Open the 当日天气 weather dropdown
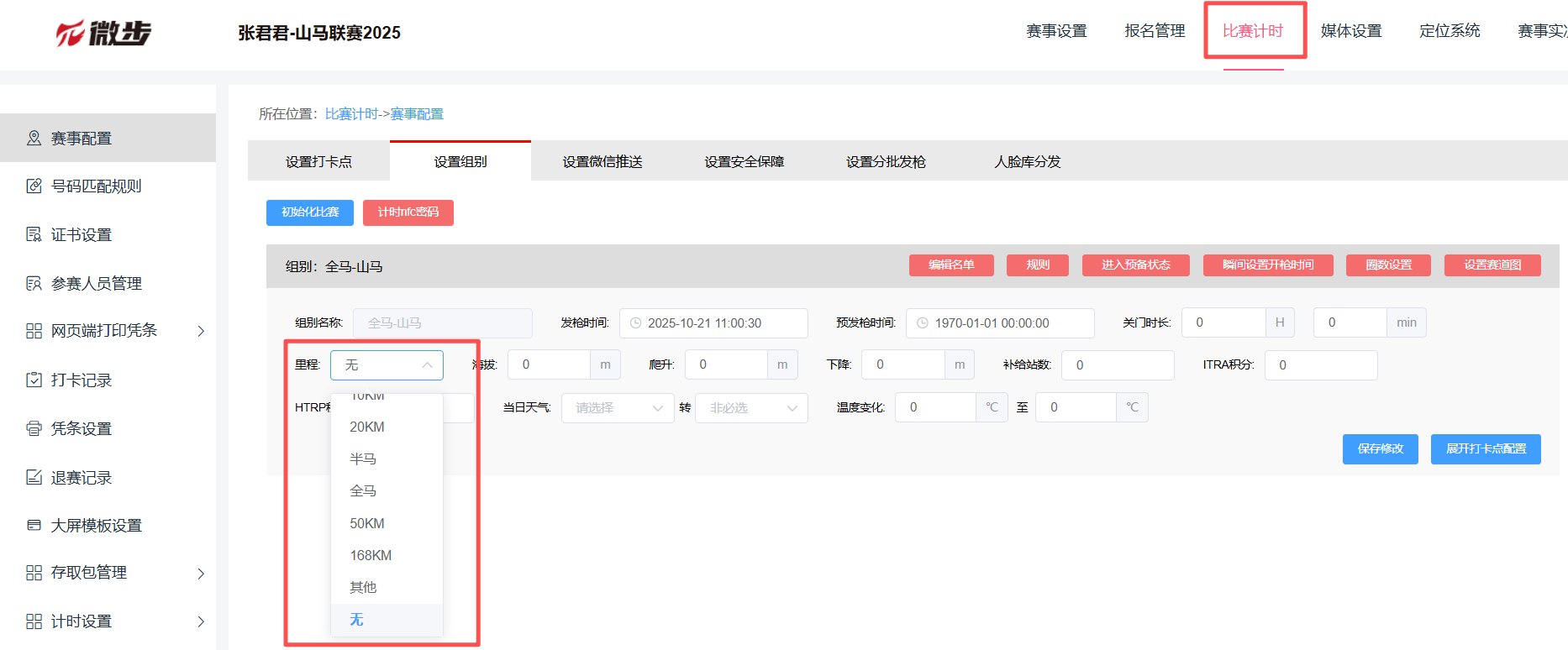 click(618, 408)
